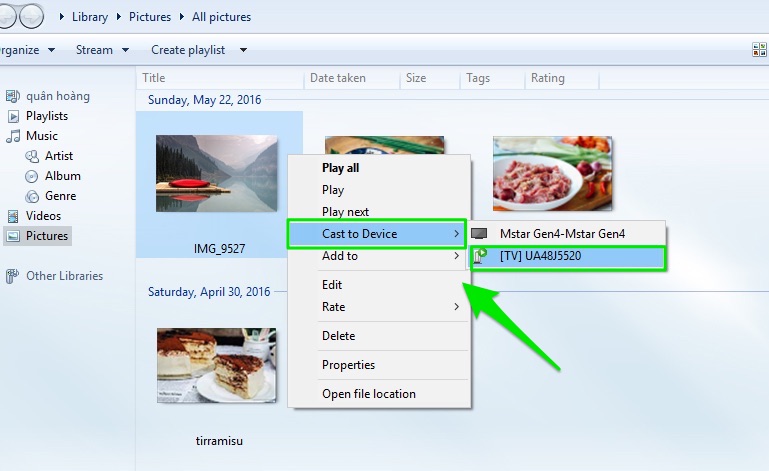Select the Genre icon
Viewport: 769px width, 471px height.
coord(32,196)
